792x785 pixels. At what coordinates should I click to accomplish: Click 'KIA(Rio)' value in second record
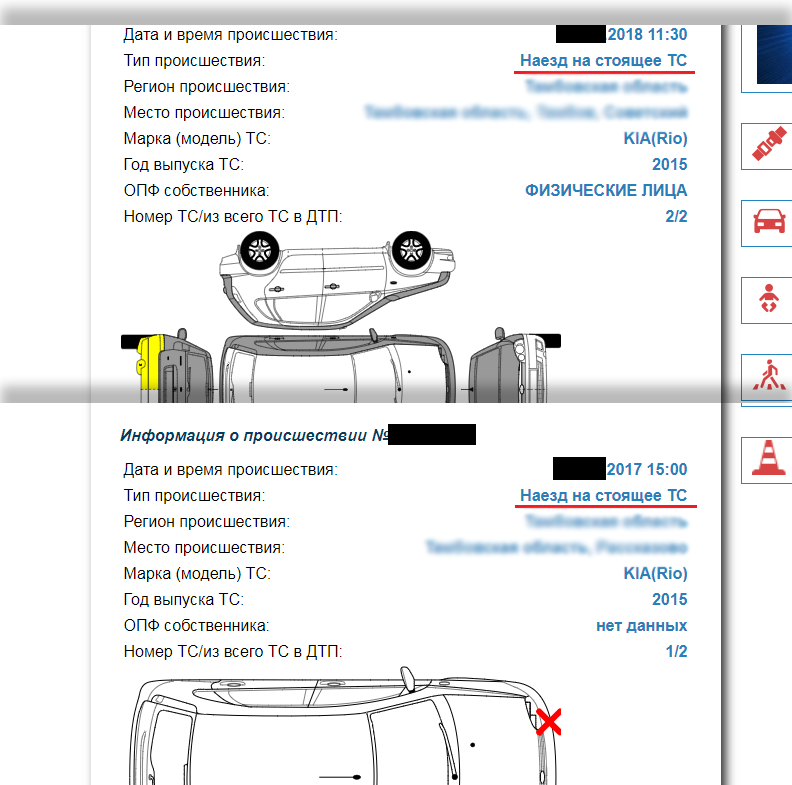click(655, 573)
